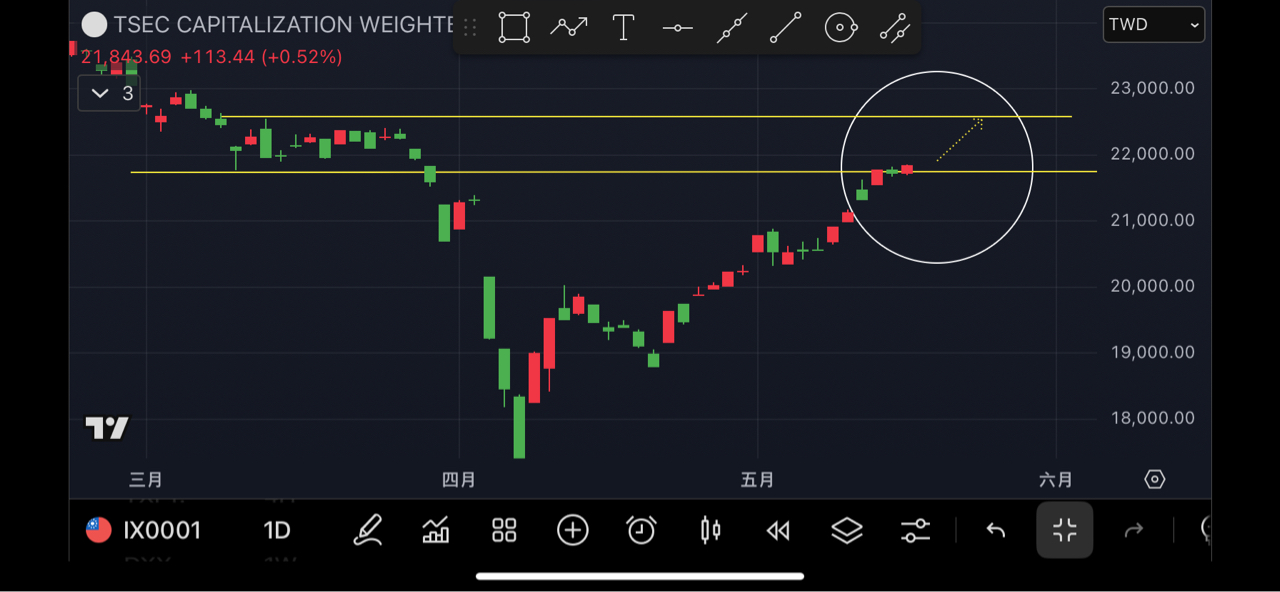
Task: Tap the +113.44 (+0.52%) change value
Action: (261, 57)
